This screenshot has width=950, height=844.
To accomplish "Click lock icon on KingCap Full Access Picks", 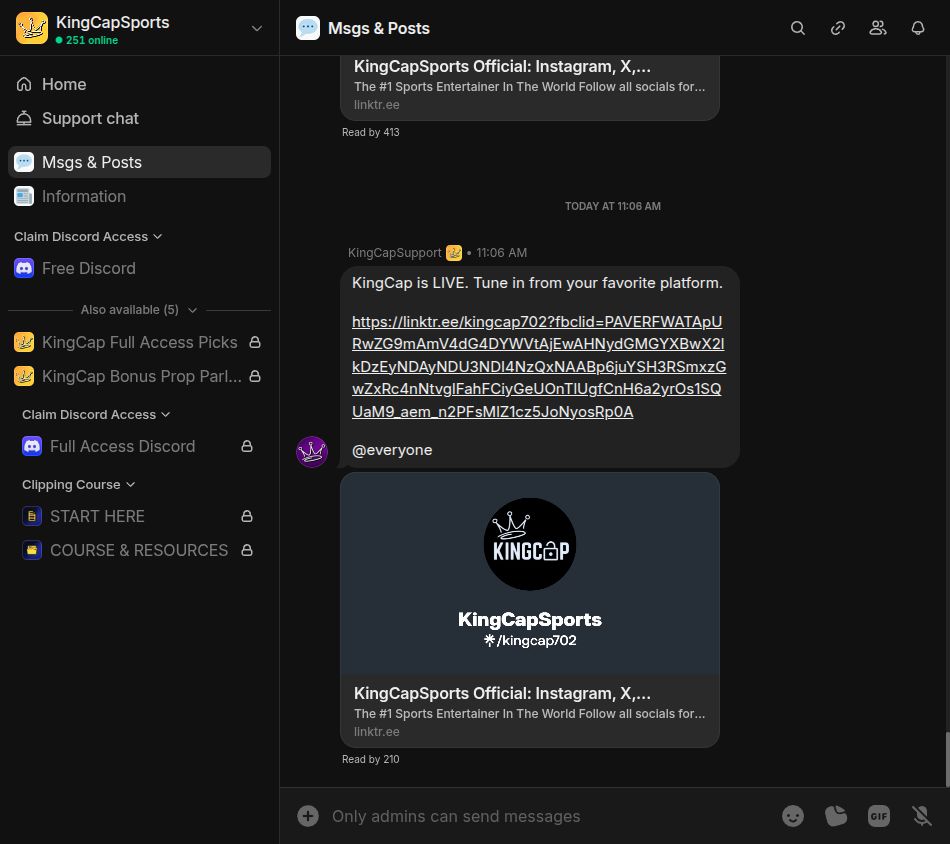I will (x=255, y=342).
